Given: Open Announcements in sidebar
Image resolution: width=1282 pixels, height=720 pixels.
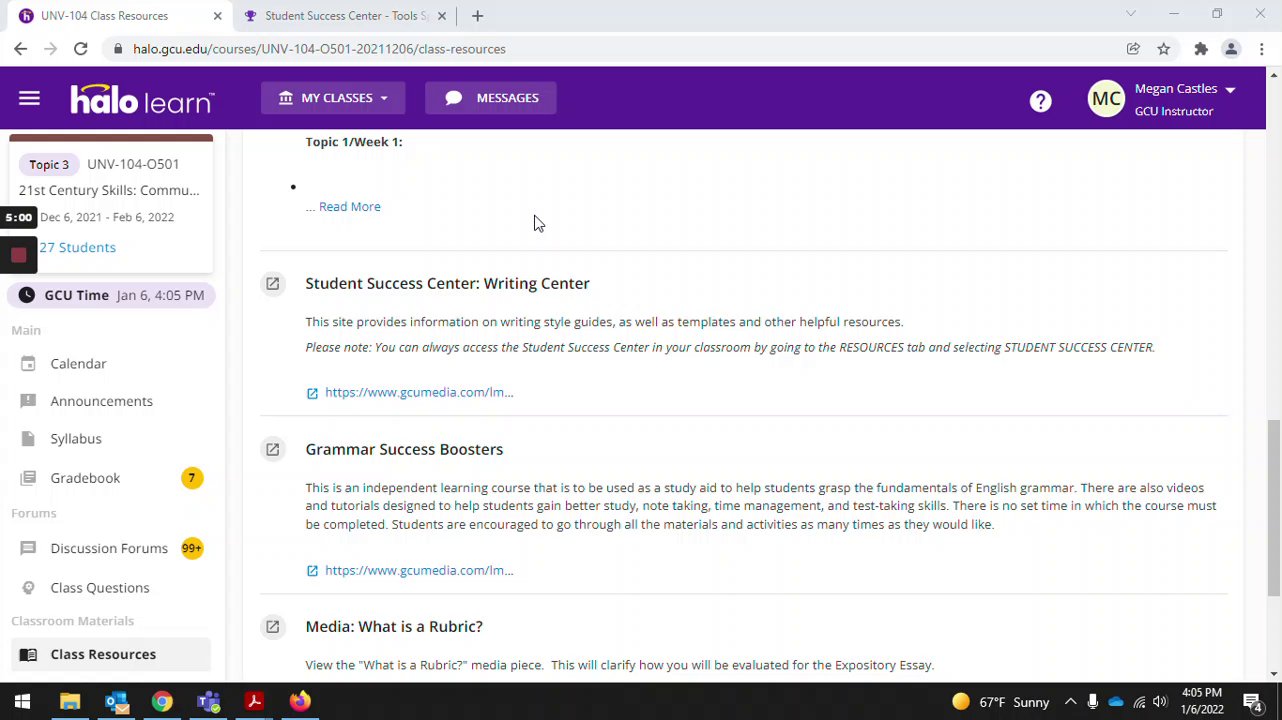Looking at the screenshot, I should [101, 402].
